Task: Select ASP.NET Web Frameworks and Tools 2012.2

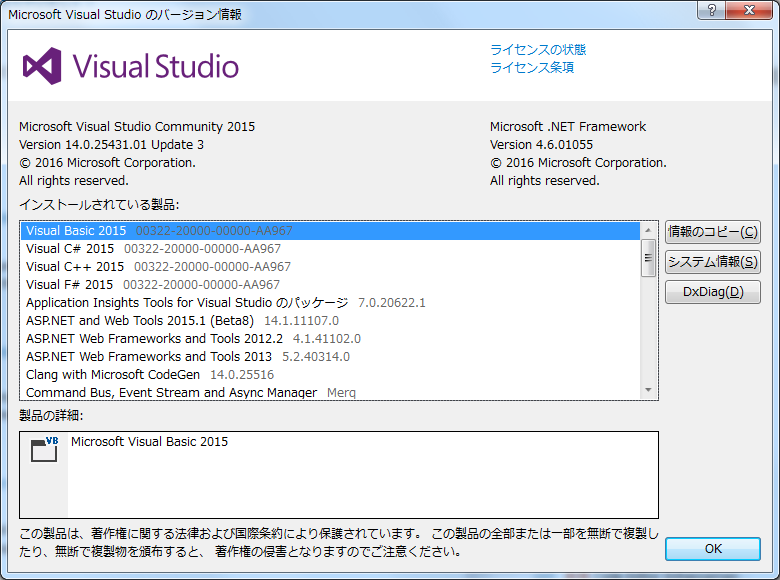Action: point(330,339)
